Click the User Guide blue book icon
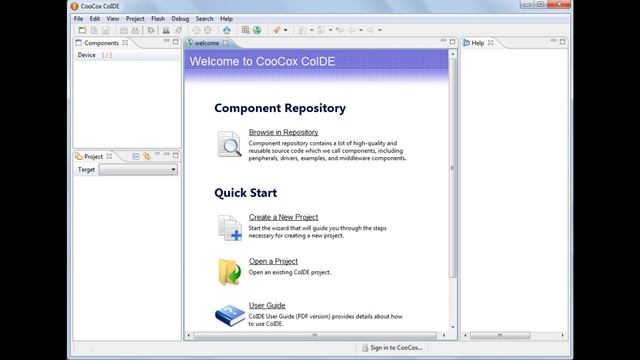Screen dimensions: 640x360 (x=230, y=315)
